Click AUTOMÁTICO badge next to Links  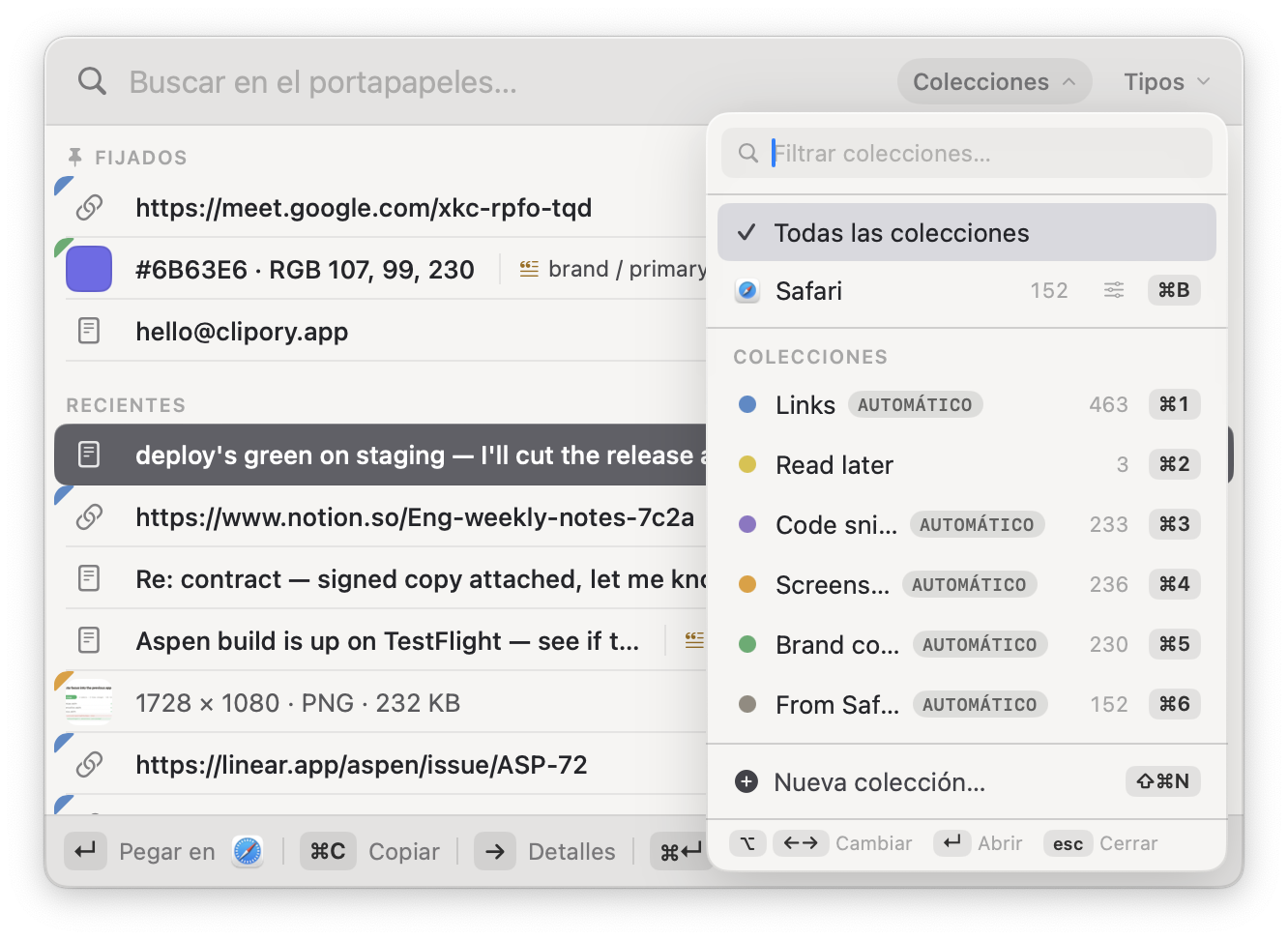coord(915,404)
